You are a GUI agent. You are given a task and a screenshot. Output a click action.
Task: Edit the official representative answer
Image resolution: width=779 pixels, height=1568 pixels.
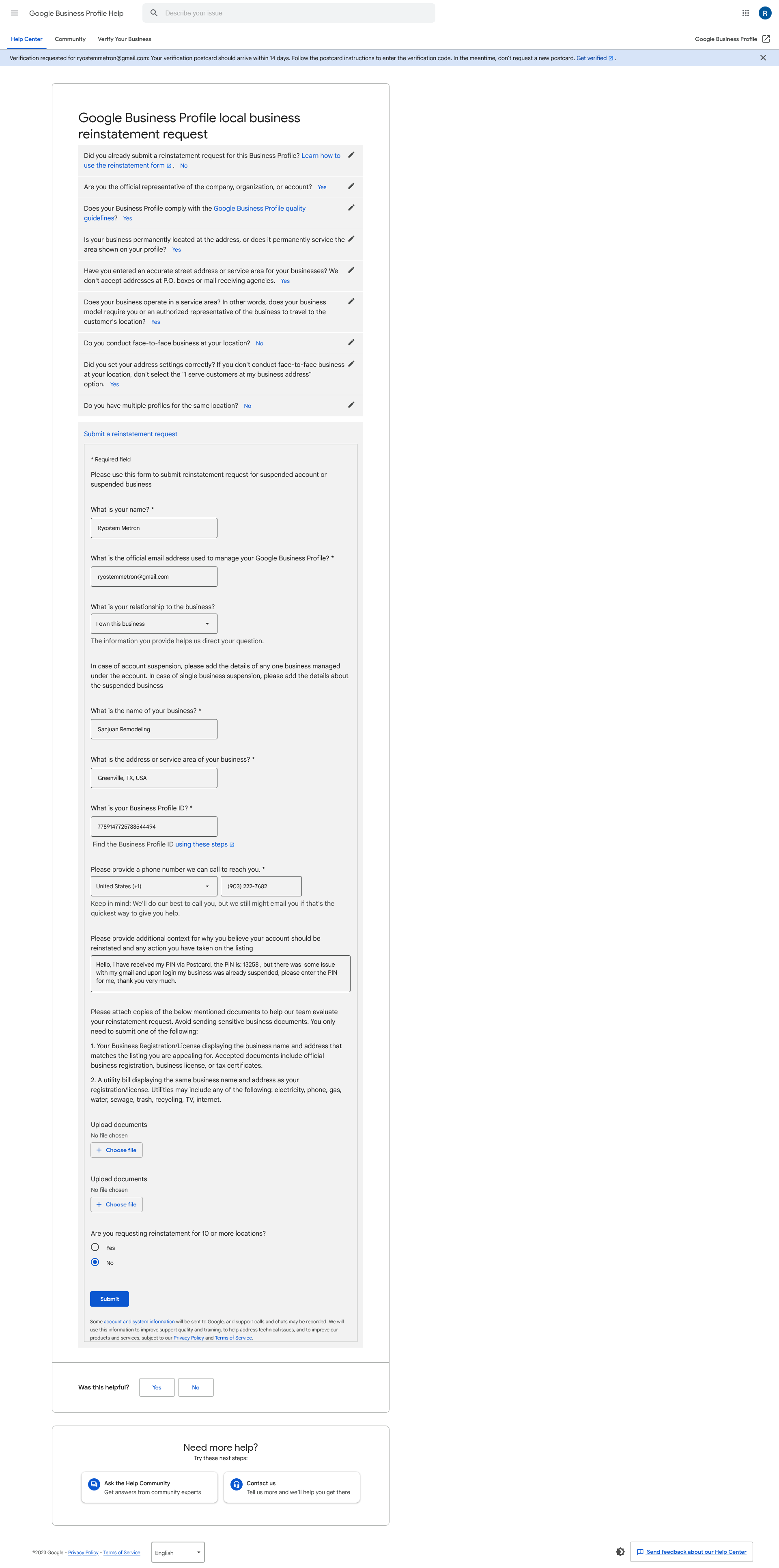[351, 186]
